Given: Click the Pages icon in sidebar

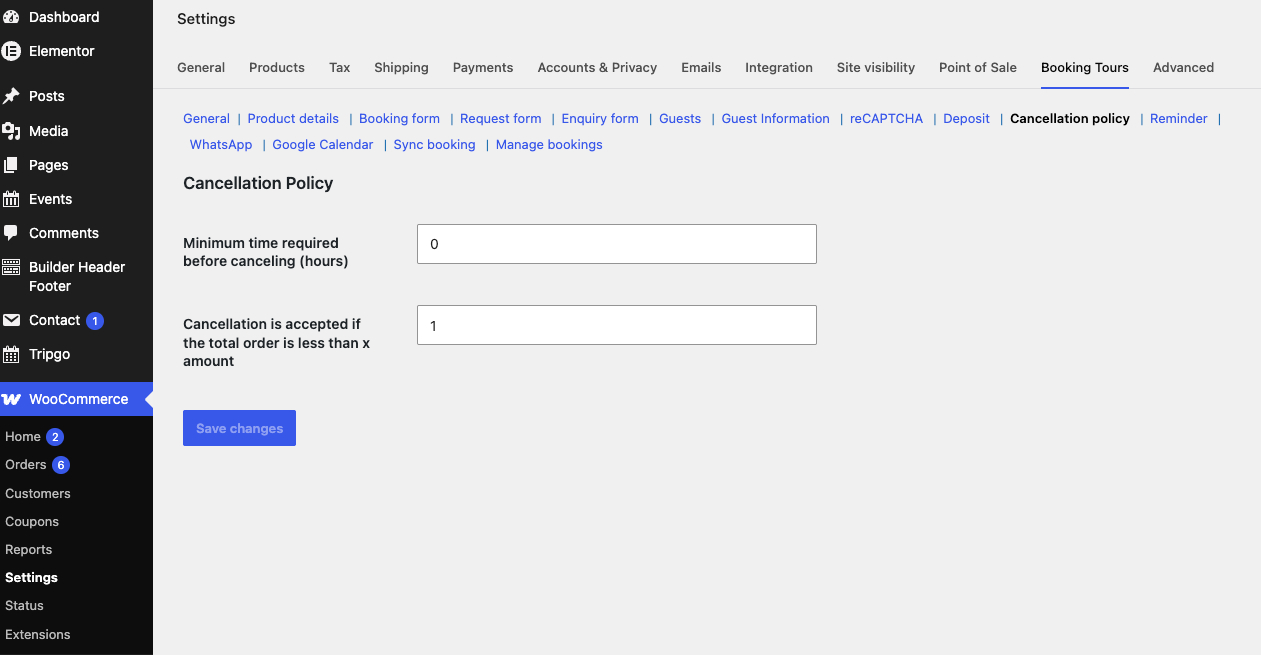Looking at the screenshot, I should [x=11, y=165].
